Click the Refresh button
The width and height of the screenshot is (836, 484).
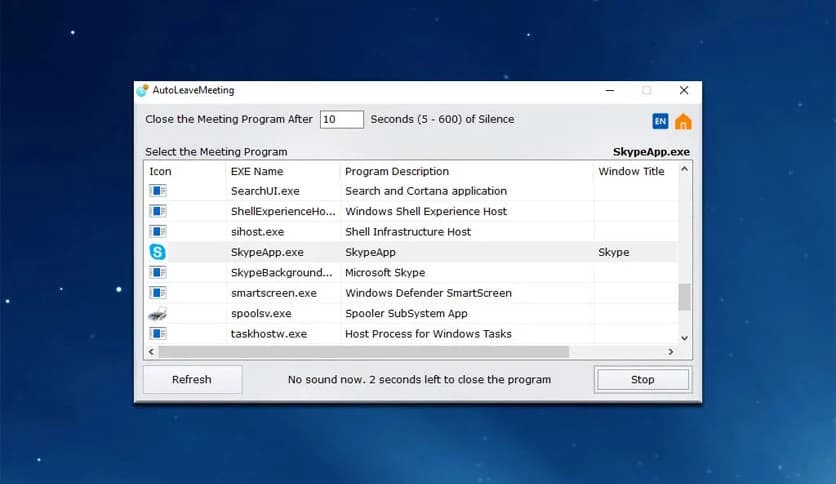pyautogui.click(x=192, y=380)
